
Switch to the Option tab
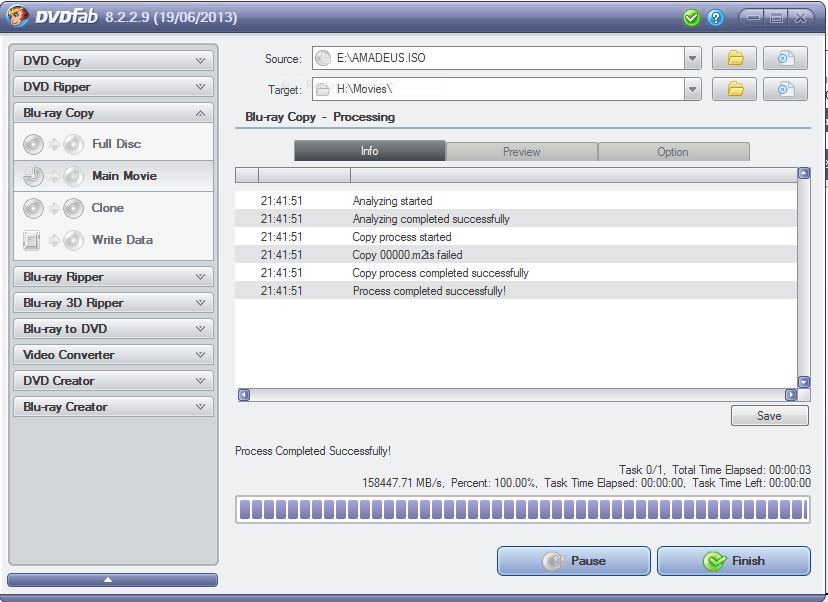(673, 152)
